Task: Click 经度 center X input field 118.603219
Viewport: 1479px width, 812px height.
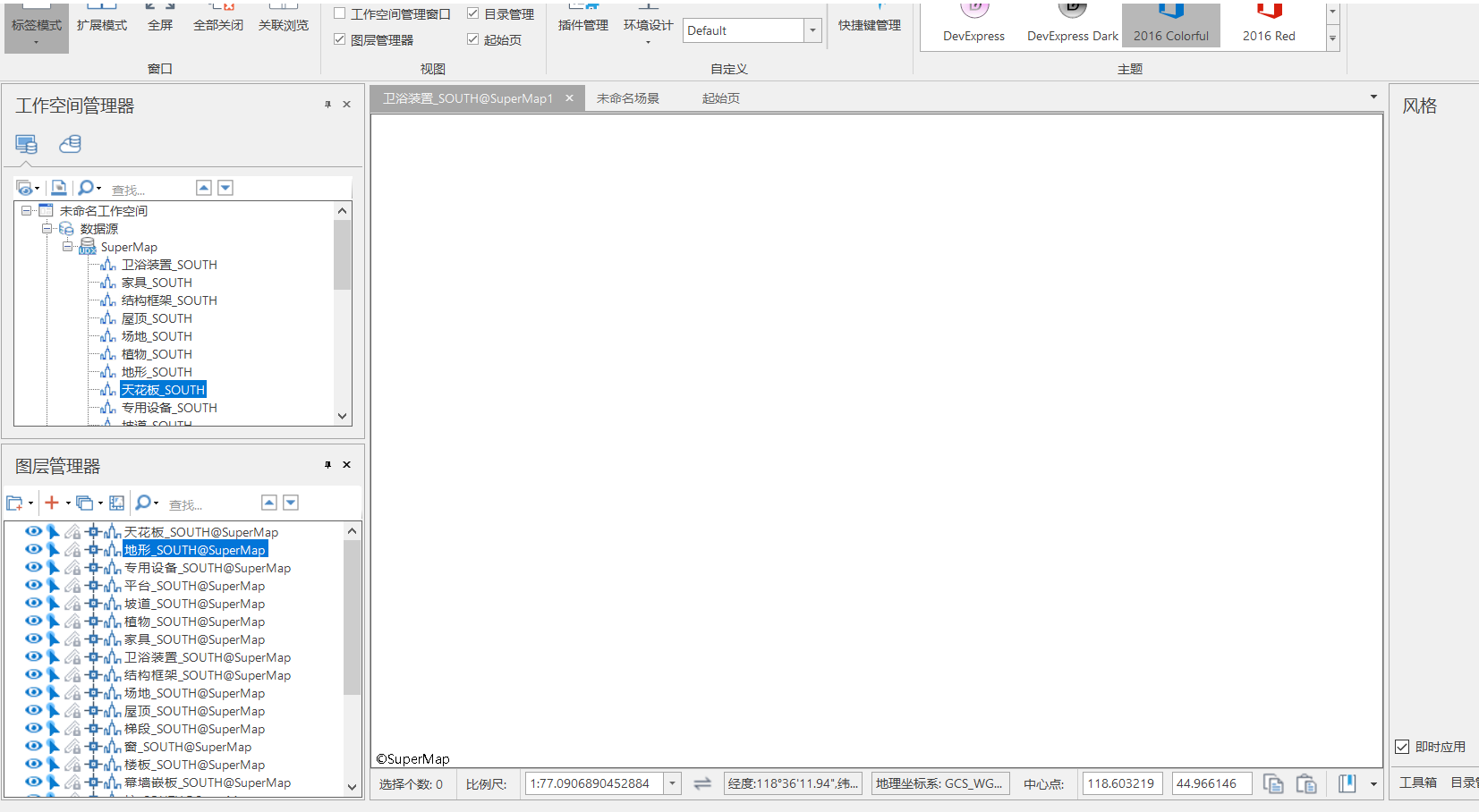Action: pos(1122,783)
